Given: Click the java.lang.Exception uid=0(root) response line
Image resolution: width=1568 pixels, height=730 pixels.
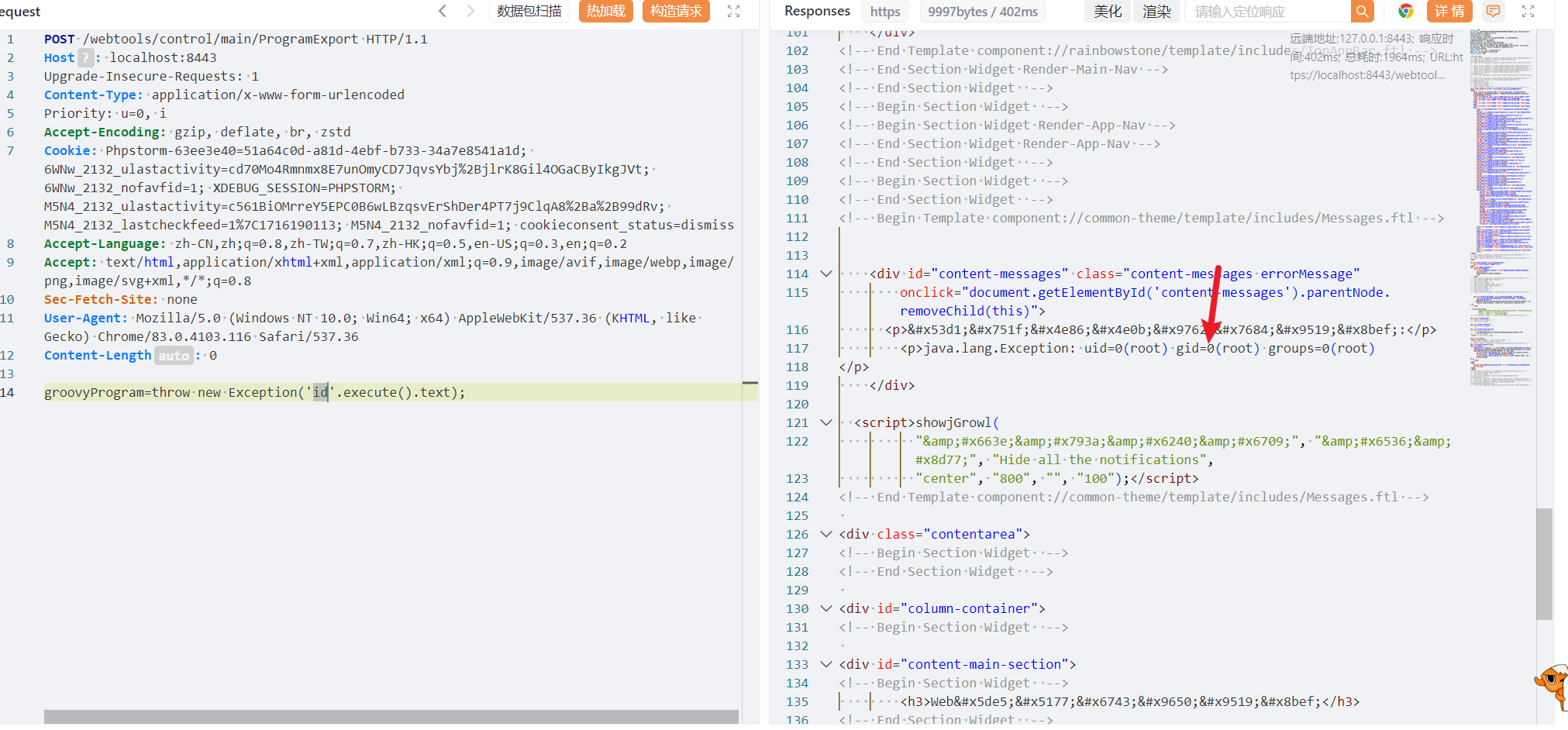Looking at the screenshot, I should [1137, 348].
